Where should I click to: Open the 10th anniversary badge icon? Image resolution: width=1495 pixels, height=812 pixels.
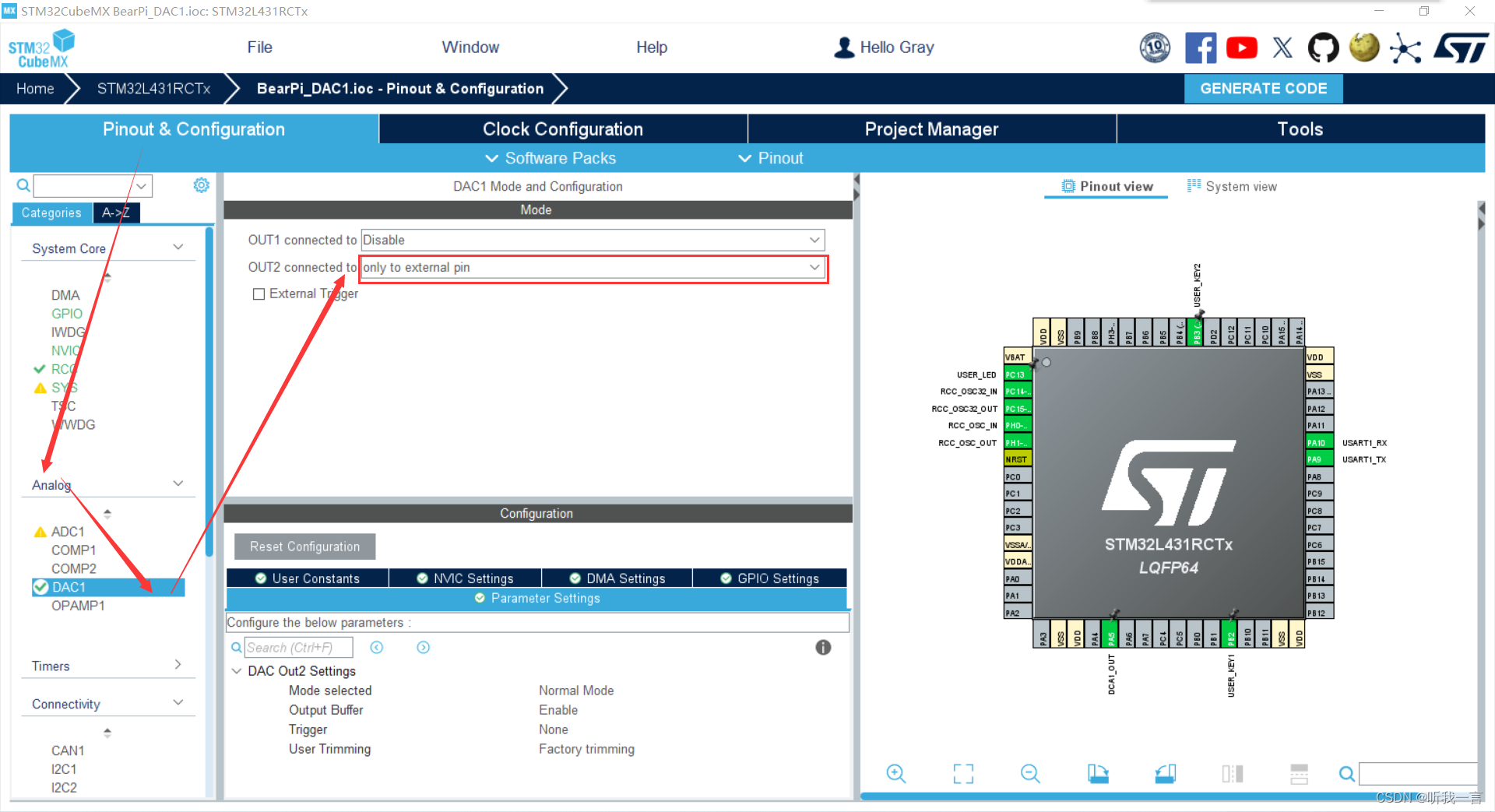click(1155, 47)
